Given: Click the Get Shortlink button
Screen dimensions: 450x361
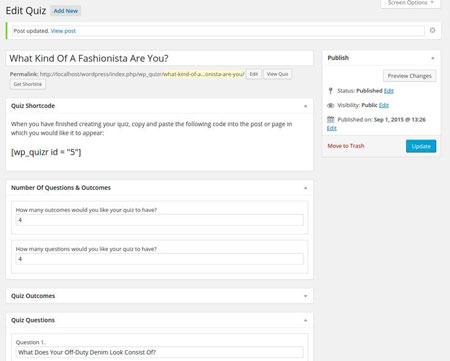Looking at the screenshot, I should click(x=28, y=84).
